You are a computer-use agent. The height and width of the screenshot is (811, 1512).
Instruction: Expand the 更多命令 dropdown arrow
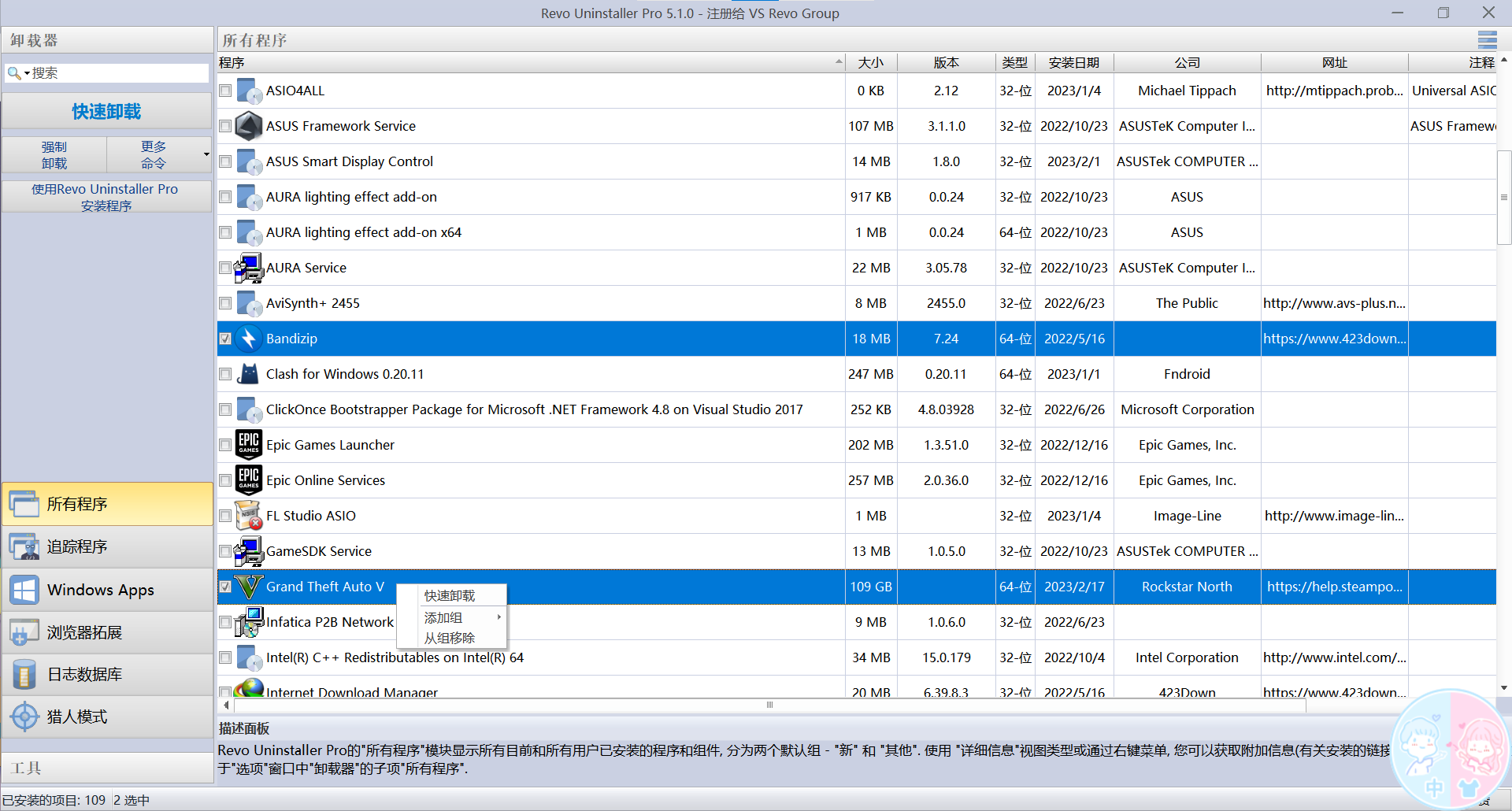[206, 154]
